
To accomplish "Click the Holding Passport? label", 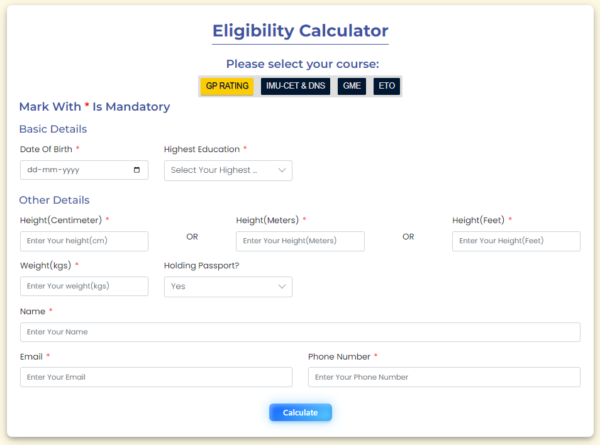I will coord(201,265).
